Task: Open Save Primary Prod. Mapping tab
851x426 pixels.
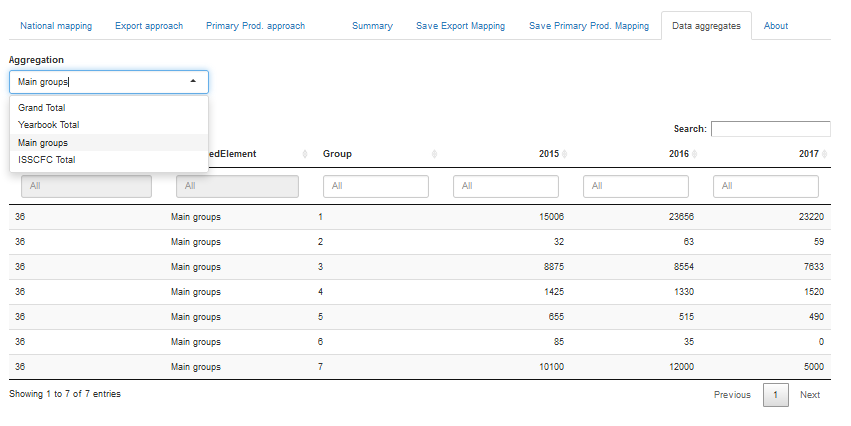Action: pyautogui.click(x=588, y=26)
